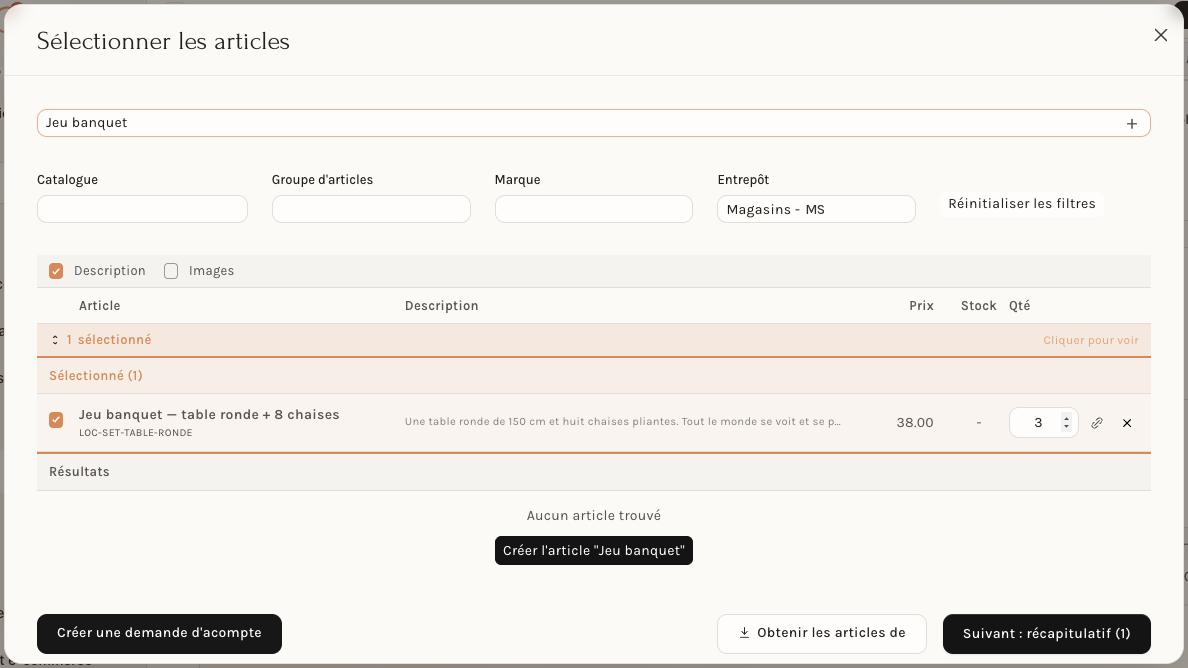The width and height of the screenshot is (1188, 668).
Task: Click the Prix column header
Action: (921, 306)
